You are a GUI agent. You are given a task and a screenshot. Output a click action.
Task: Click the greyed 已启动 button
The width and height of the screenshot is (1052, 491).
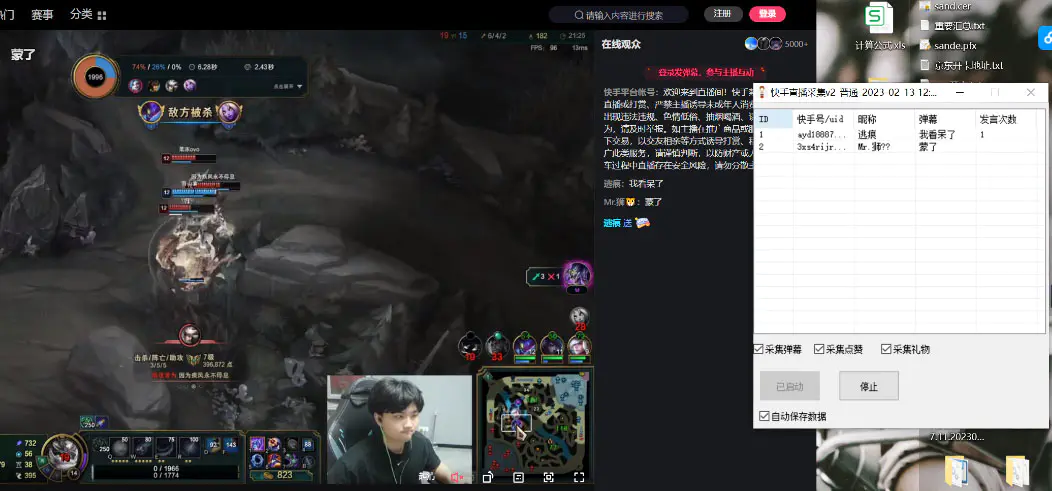tap(790, 386)
